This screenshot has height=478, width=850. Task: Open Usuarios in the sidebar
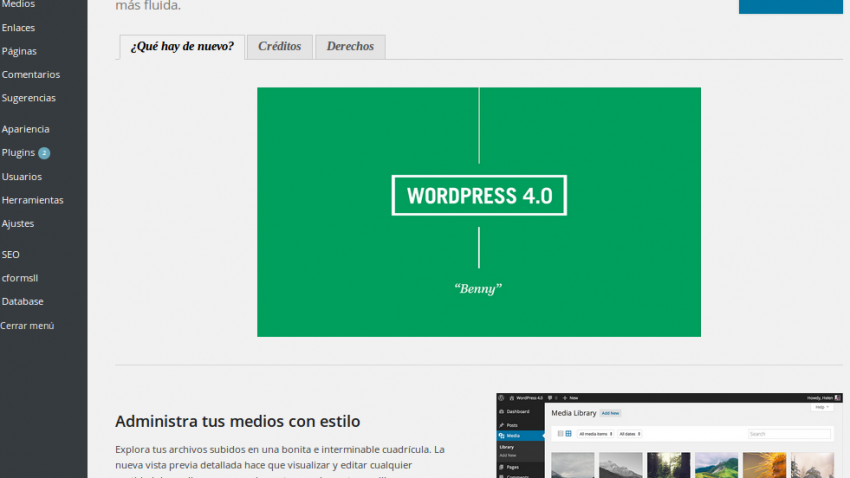(22, 177)
